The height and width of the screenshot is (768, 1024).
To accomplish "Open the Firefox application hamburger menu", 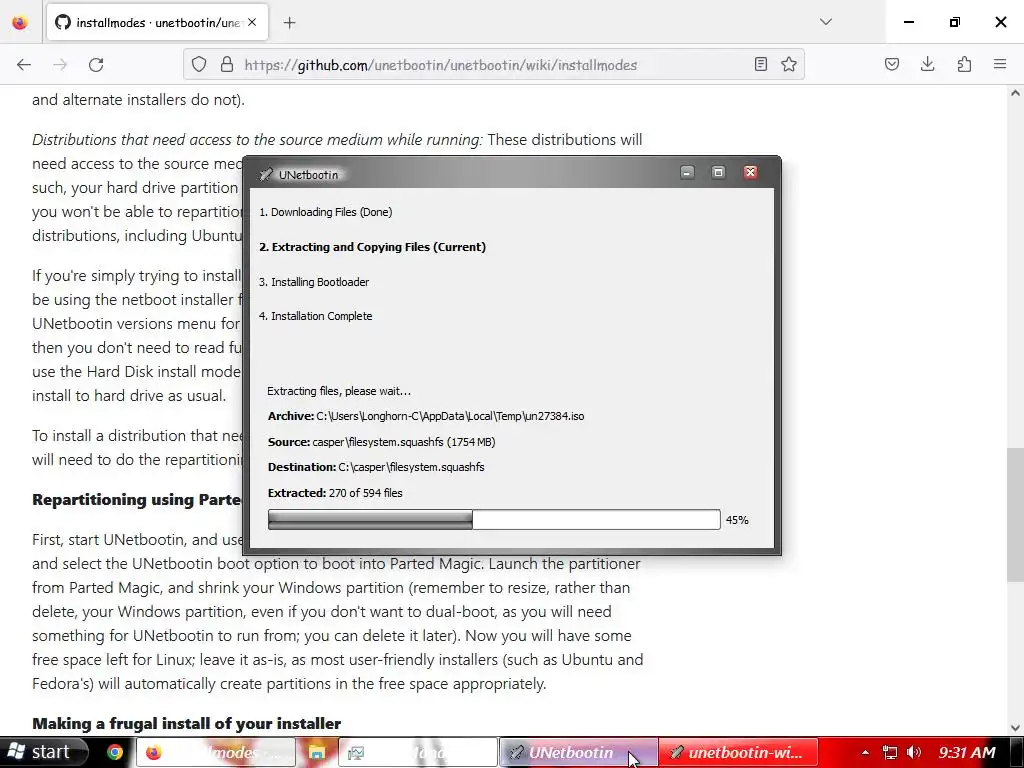I will click(x=1000, y=64).
